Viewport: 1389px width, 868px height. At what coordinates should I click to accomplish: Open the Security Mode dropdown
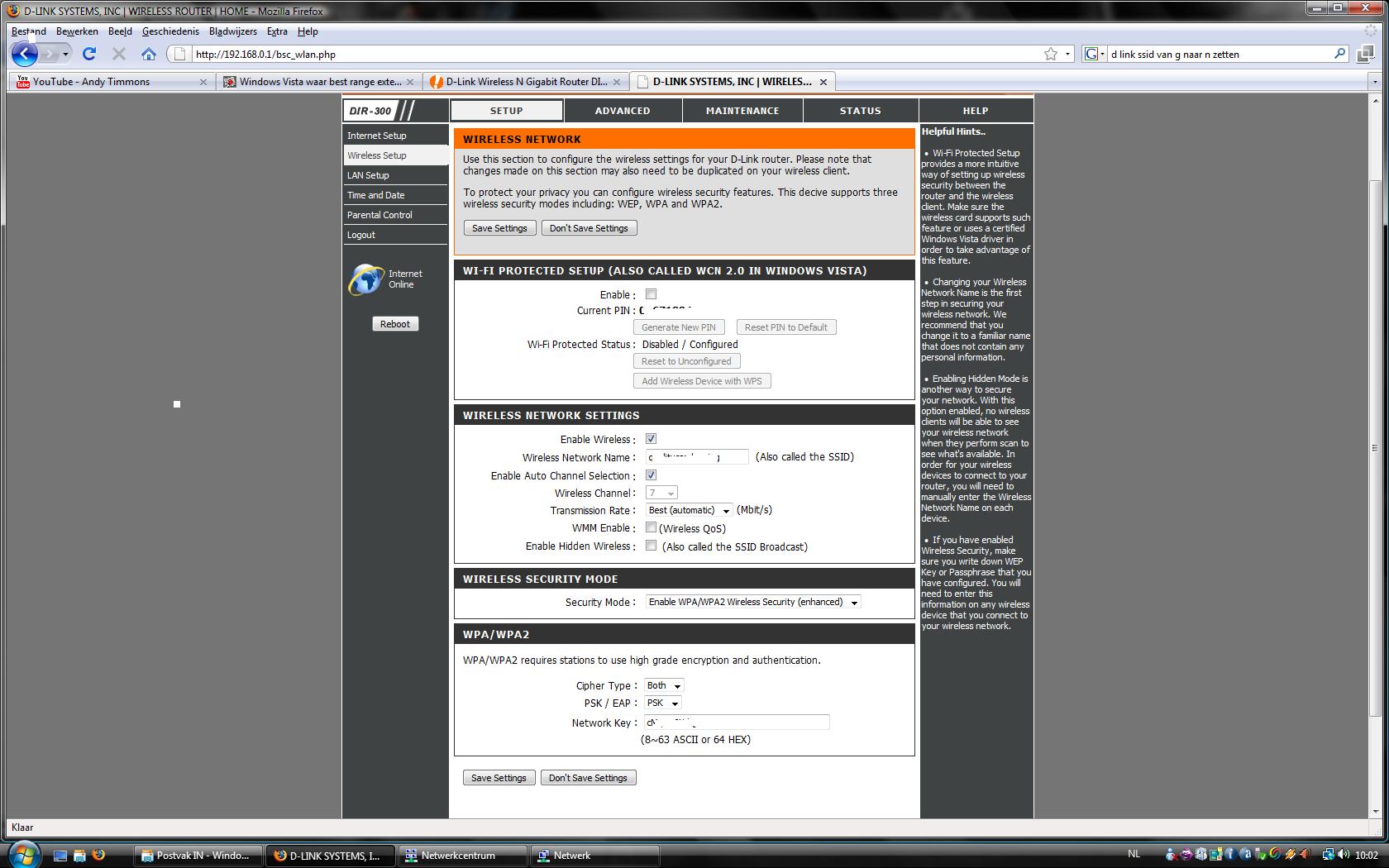pos(753,602)
